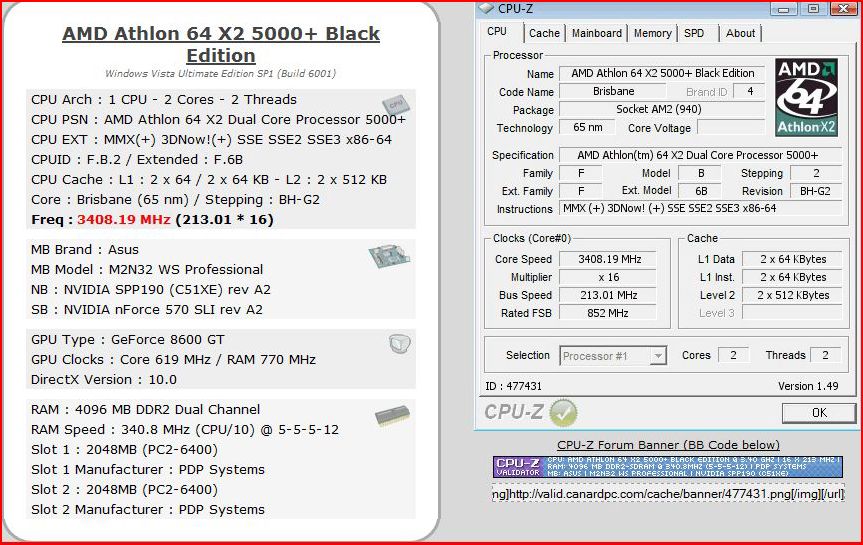Click the AMD Athlon 64 X2 5000+ title link

pos(221,44)
